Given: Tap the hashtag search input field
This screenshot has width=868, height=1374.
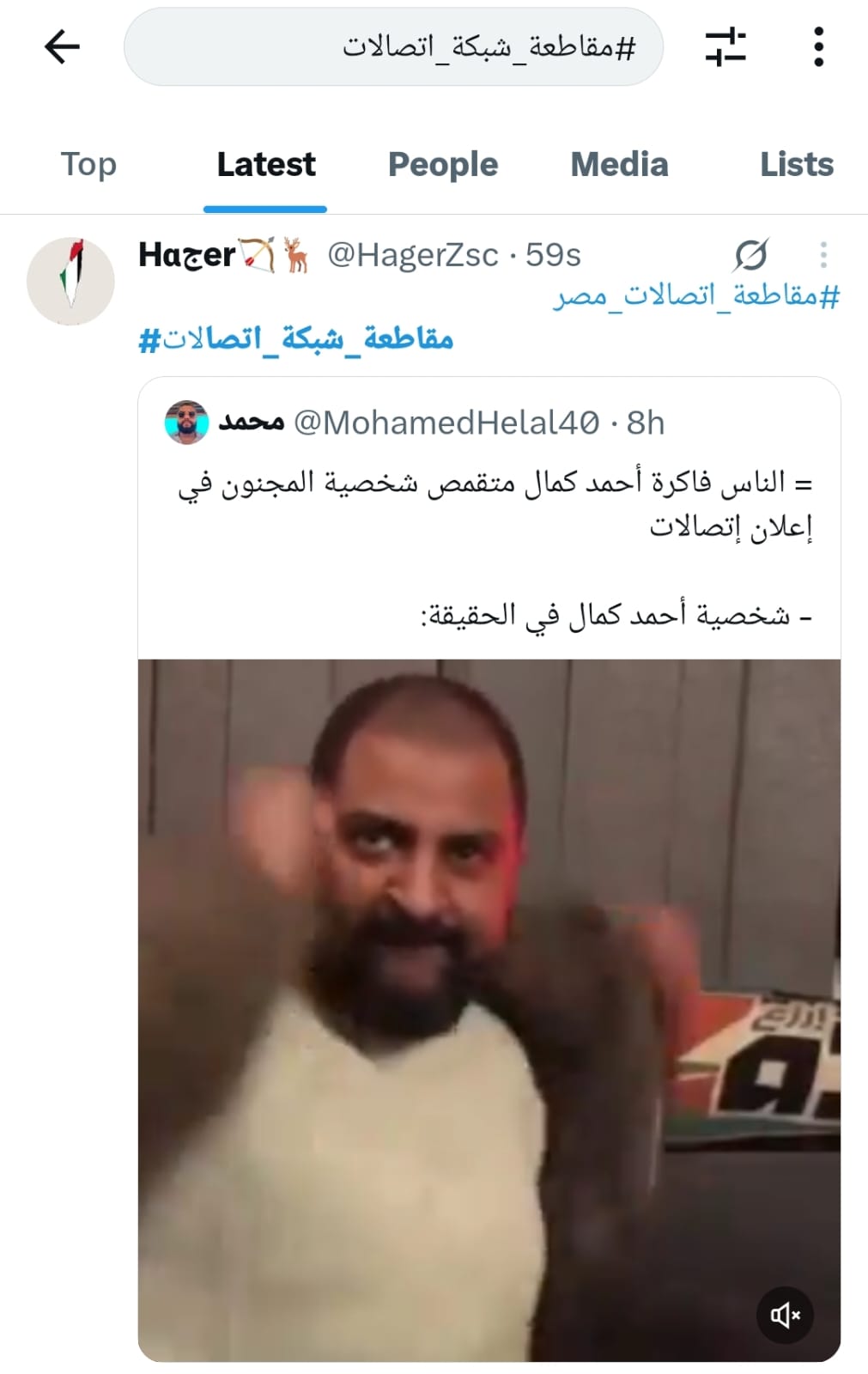Looking at the screenshot, I should (x=394, y=46).
